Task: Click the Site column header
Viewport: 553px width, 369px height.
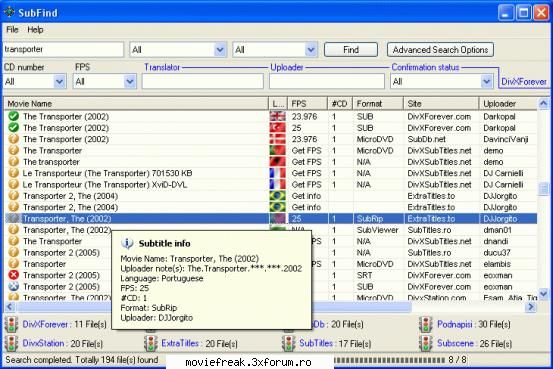Action: [441, 104]
